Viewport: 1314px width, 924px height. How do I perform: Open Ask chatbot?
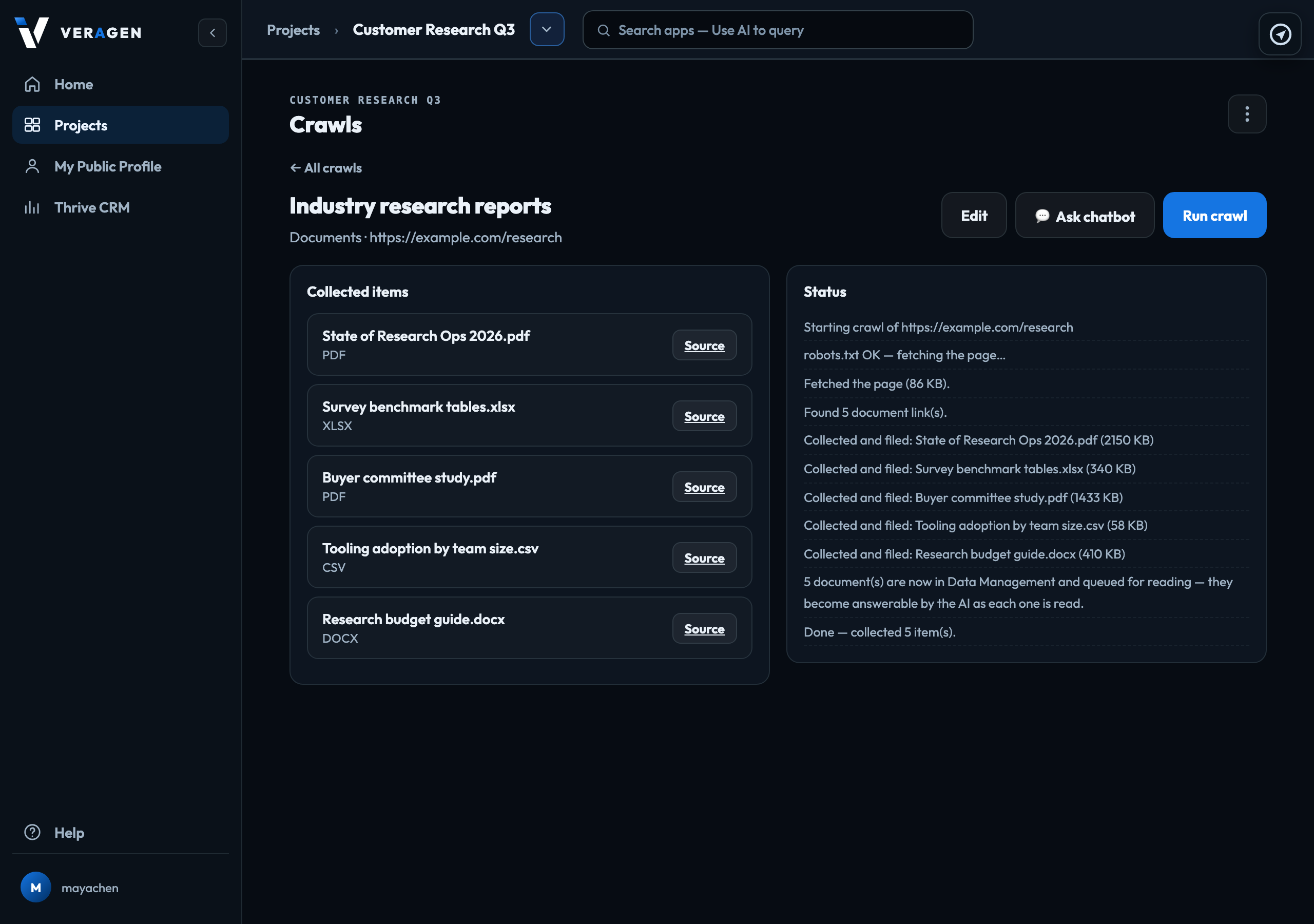click(1085, 215)
